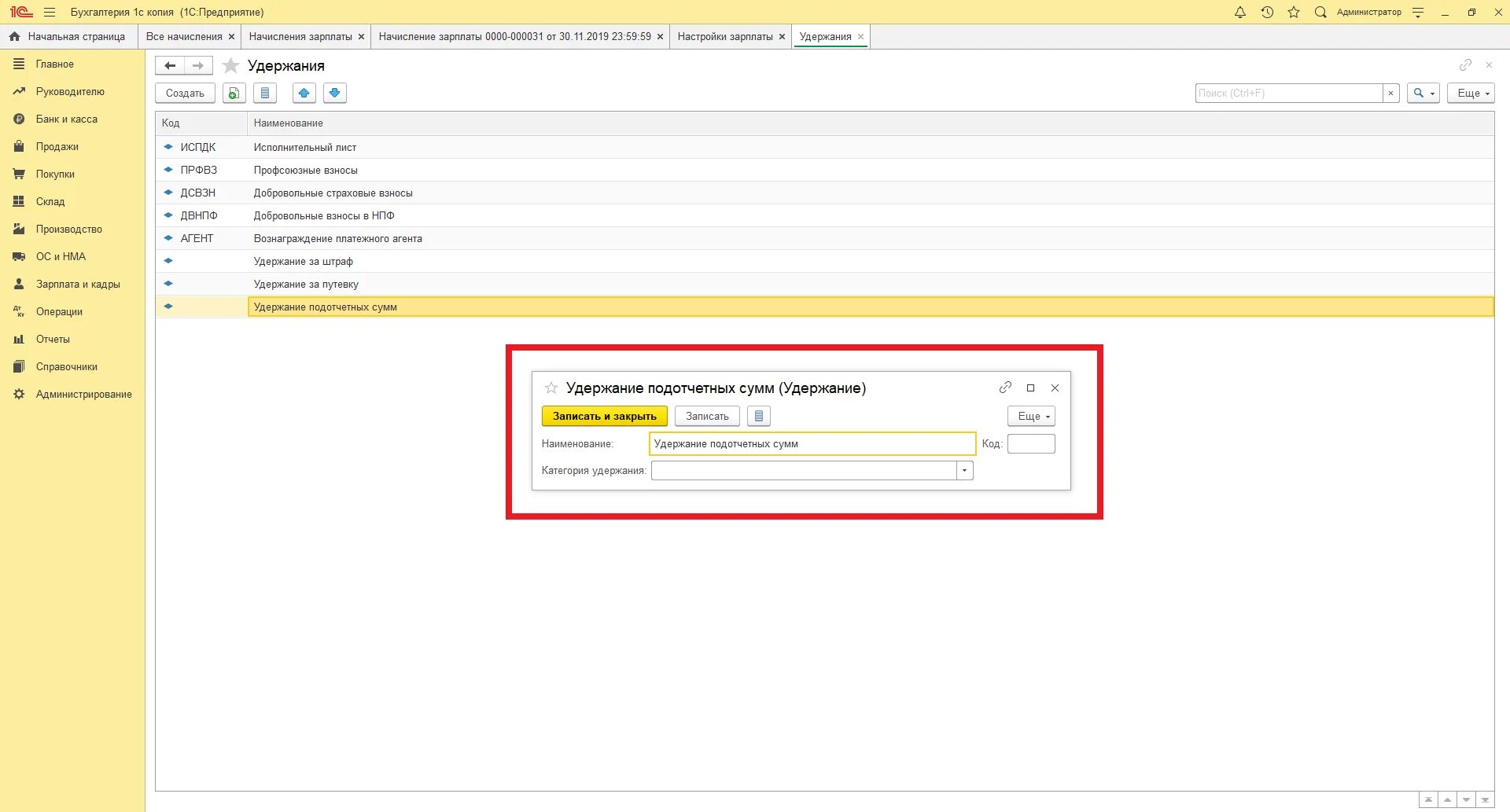Sort list by Наименование column header
Viewport: 1510px width, 812px height.
tap(871, 123)
